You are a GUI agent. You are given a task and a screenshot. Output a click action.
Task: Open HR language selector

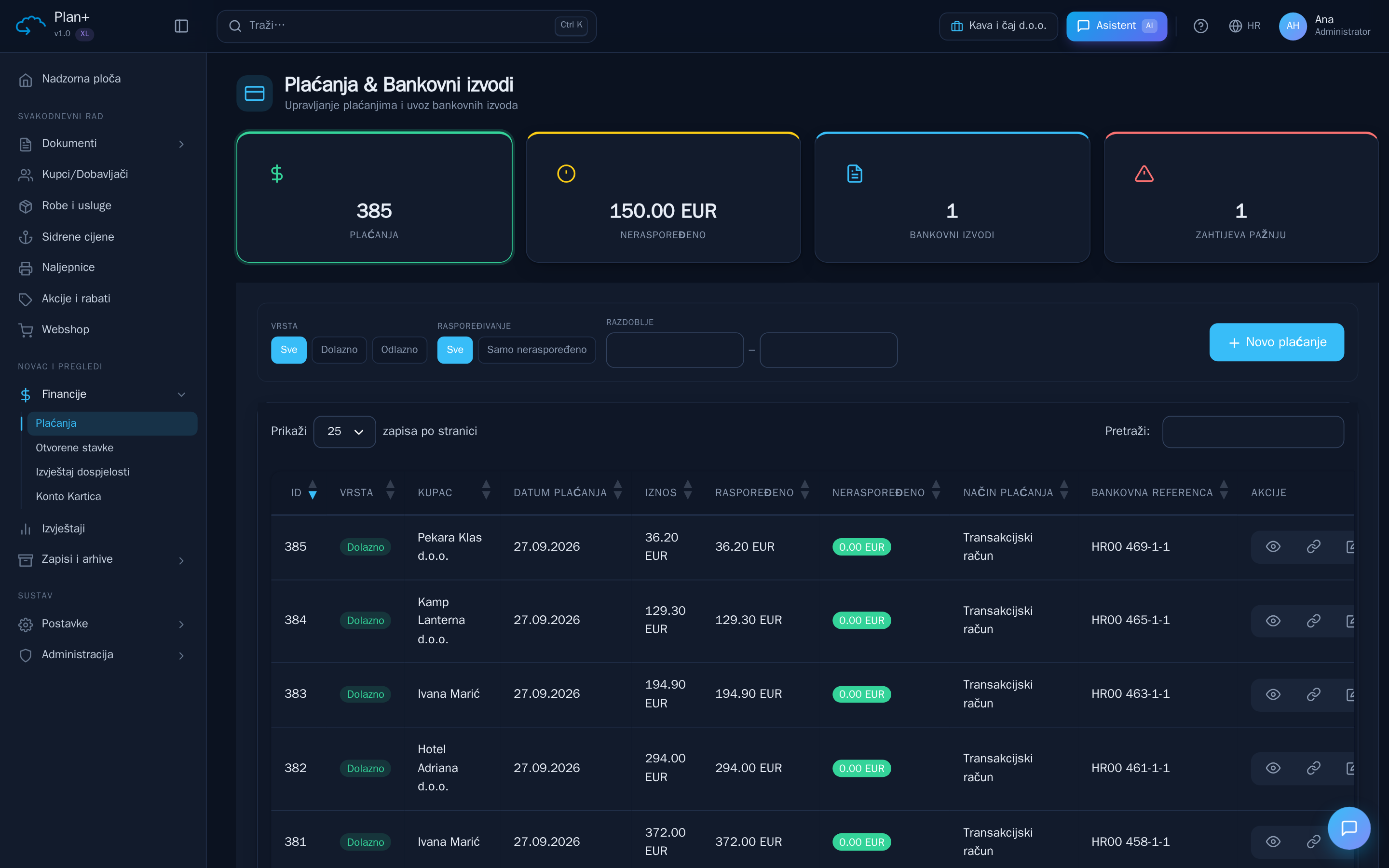[x=1244, y=26]
